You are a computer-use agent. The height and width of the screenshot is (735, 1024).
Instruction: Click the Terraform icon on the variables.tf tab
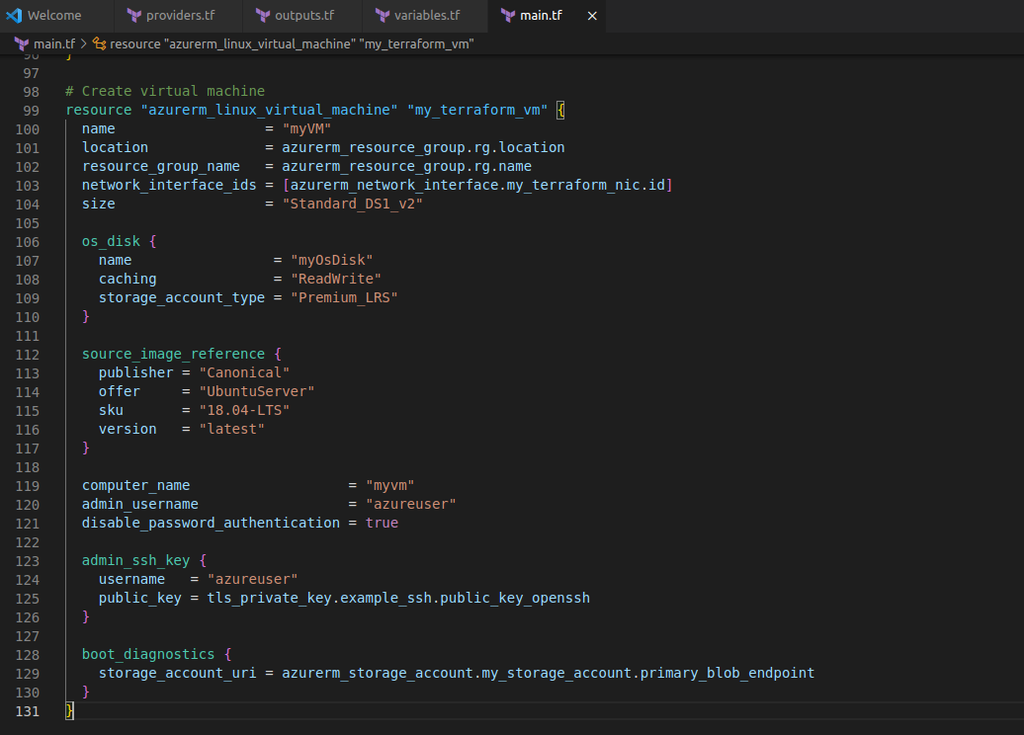[x=382, y=16]
